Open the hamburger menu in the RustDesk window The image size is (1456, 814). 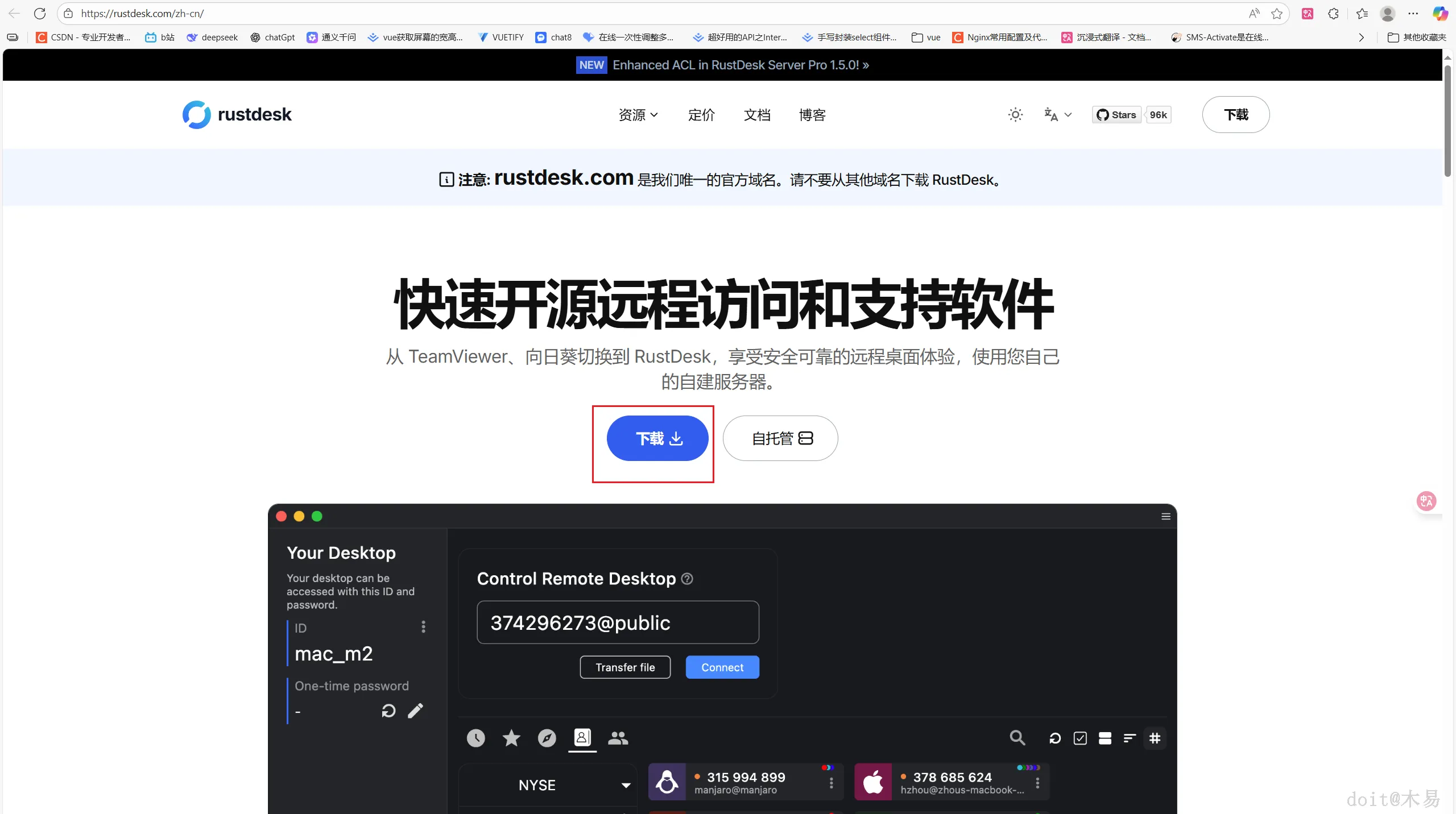(x=1166, y=516)
